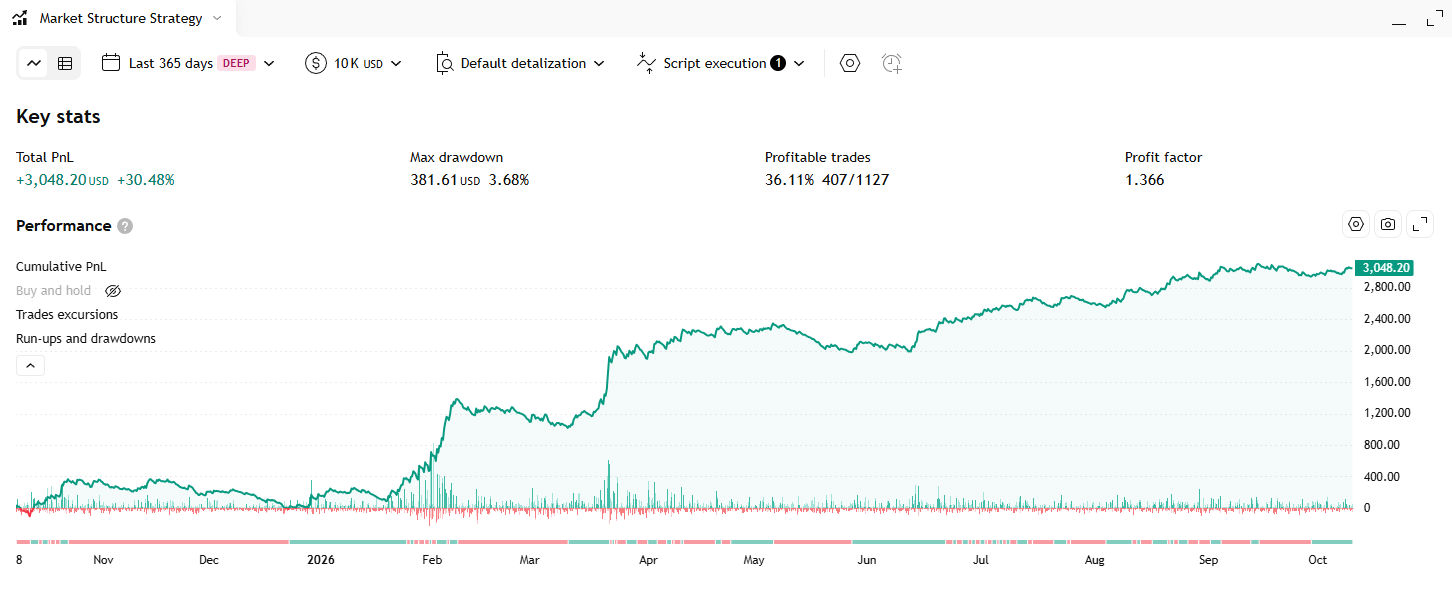This screenshot has width=1452, height=590.
Task: Click the +30.48% Total PnL percentage
Action: (146, 181)
